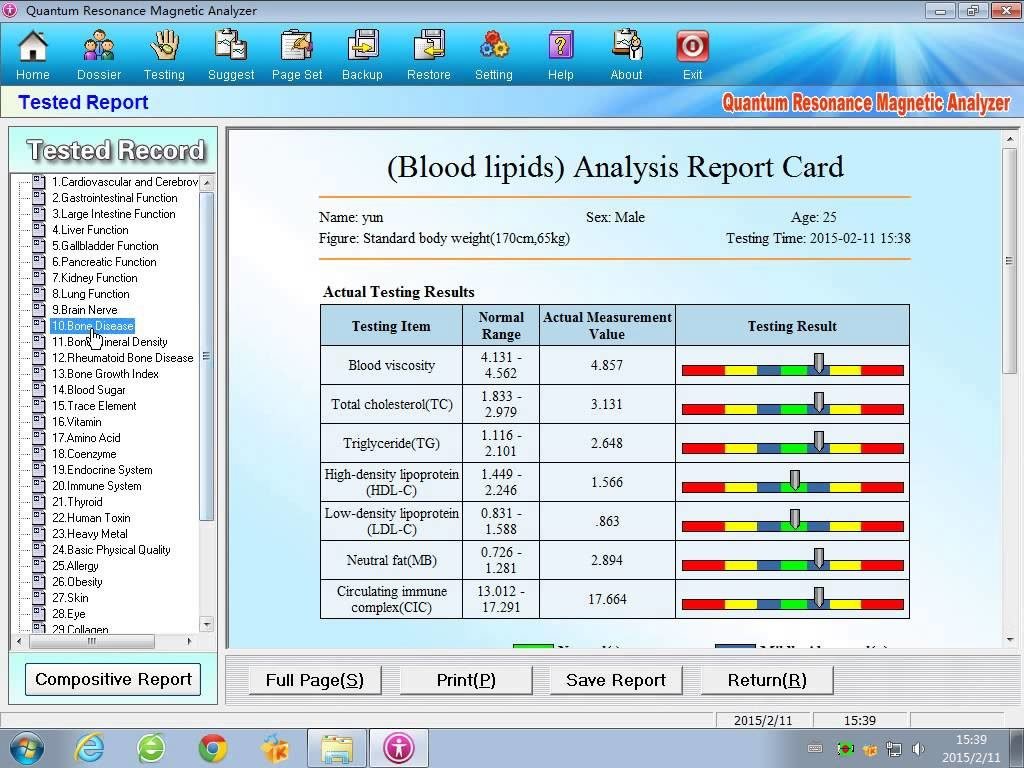This screenshot has height=768, width=1024.
Task: Click the Restore toolbar icon
Action: click(x=429, y=46)
